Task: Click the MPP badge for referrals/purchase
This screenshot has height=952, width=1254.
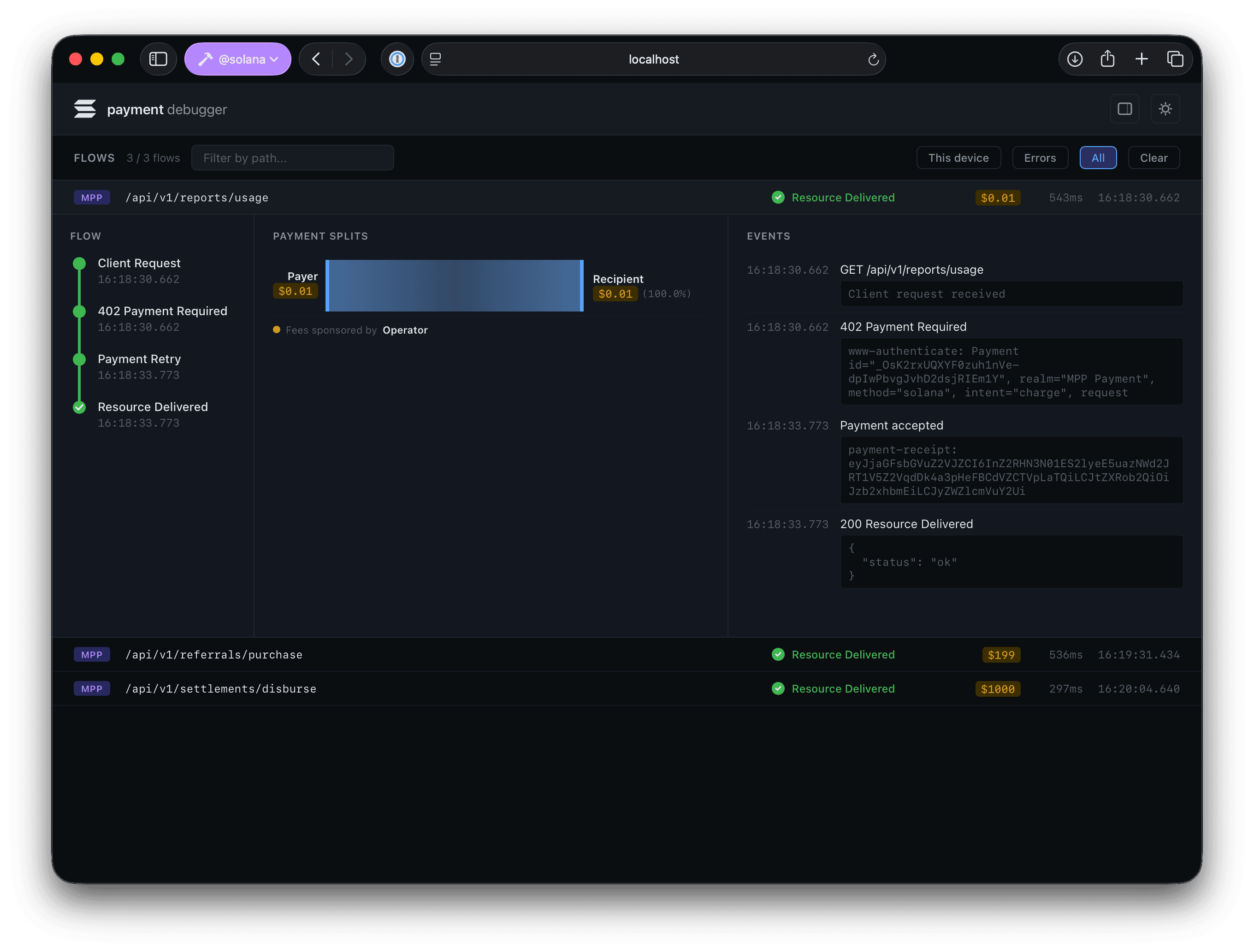Action: [91, 654]
